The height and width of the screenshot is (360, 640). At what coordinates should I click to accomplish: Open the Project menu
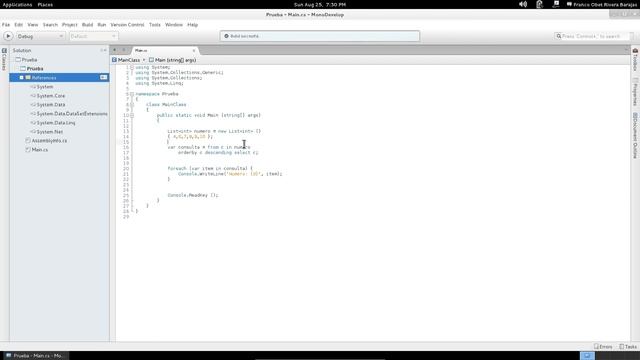(x=69, y=25)
